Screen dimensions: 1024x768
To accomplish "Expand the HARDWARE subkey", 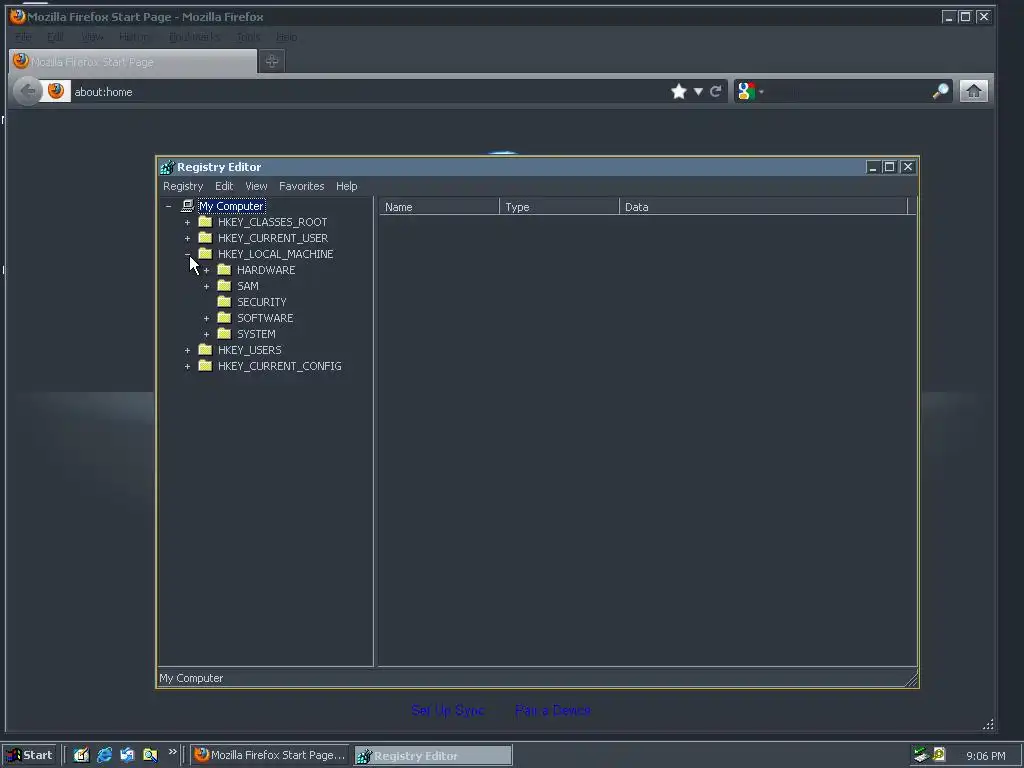I will click(x=206, y=270).
